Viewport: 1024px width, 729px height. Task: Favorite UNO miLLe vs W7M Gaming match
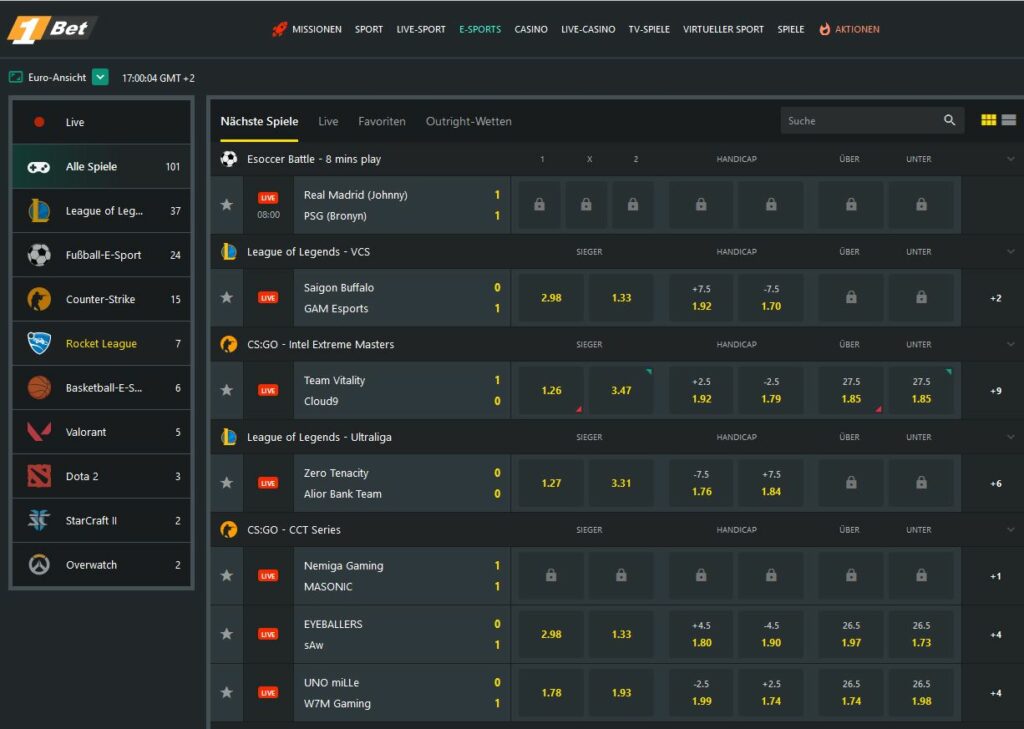pyautogui.click(x=227, y=693)
